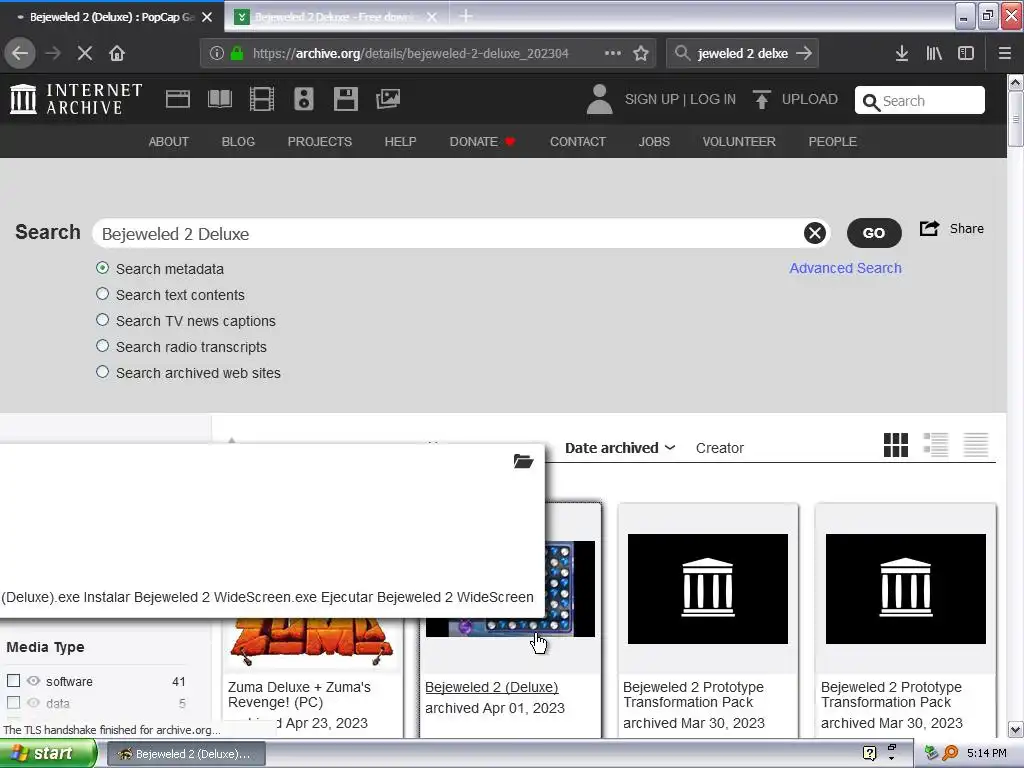Click the Share icon
The width and height of the screenshot is (1024, 768).
[929, 229]
